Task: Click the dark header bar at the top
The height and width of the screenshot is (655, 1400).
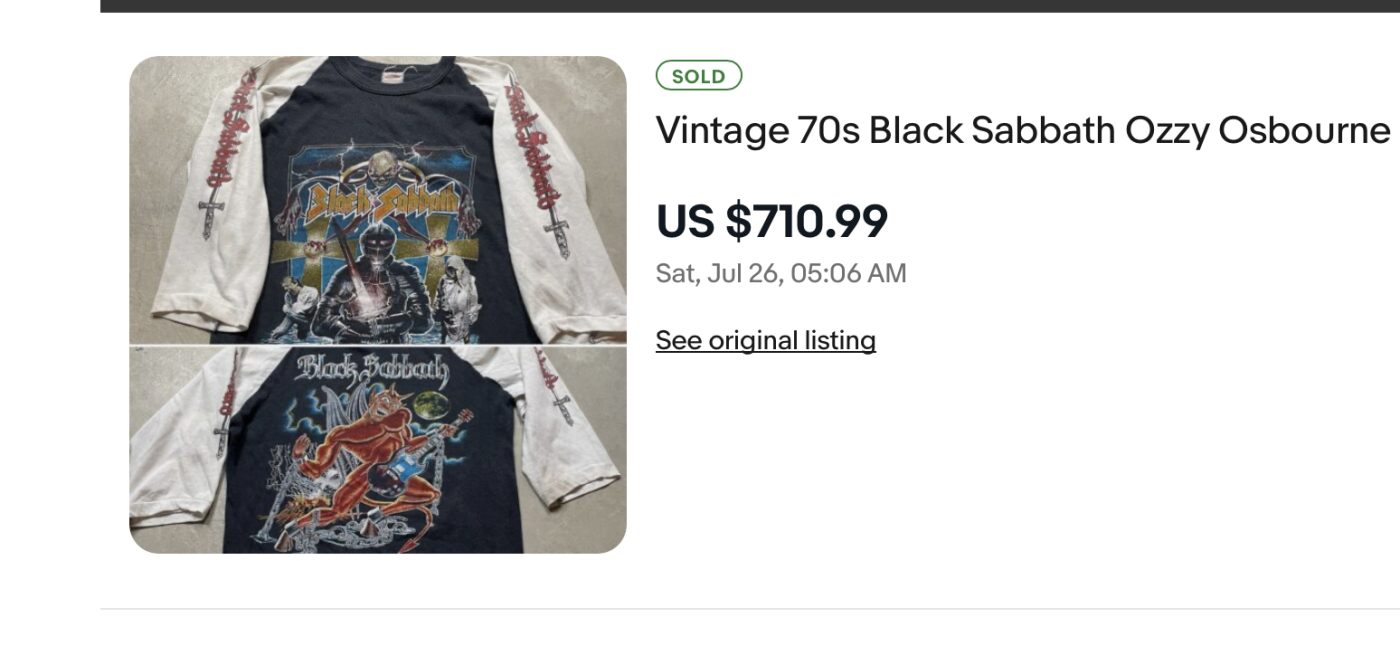Action: click(x=750, y=5)
